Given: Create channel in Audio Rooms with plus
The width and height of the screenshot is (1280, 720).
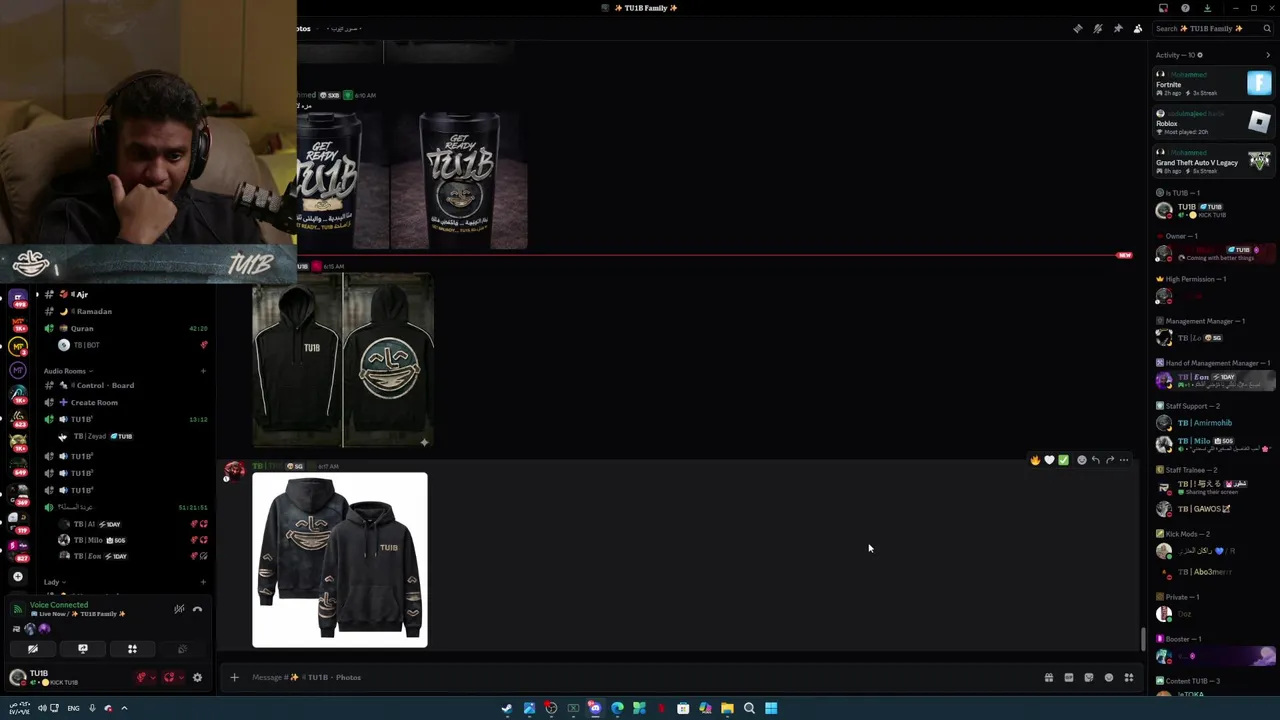Looking at the screenshot, I should pyautogui.click(x=203, y=371).
